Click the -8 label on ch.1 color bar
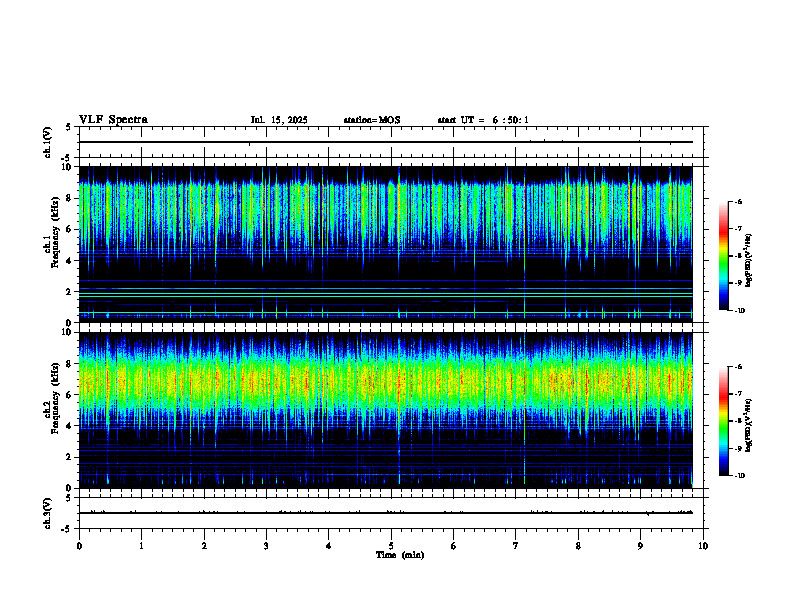The width and height of the screenshot is (792, 612). (x=739, y=256)
